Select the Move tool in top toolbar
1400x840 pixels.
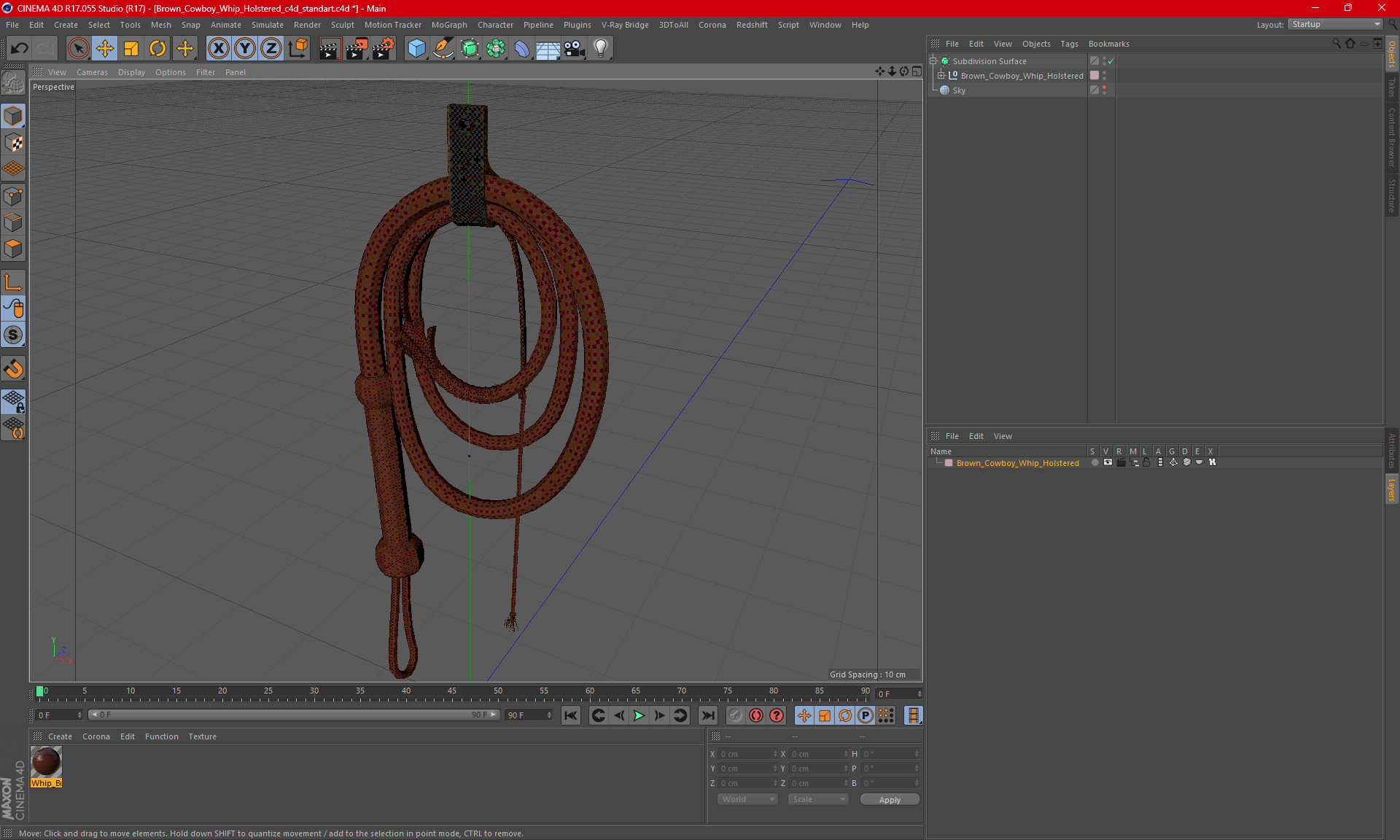coord(105,49)
